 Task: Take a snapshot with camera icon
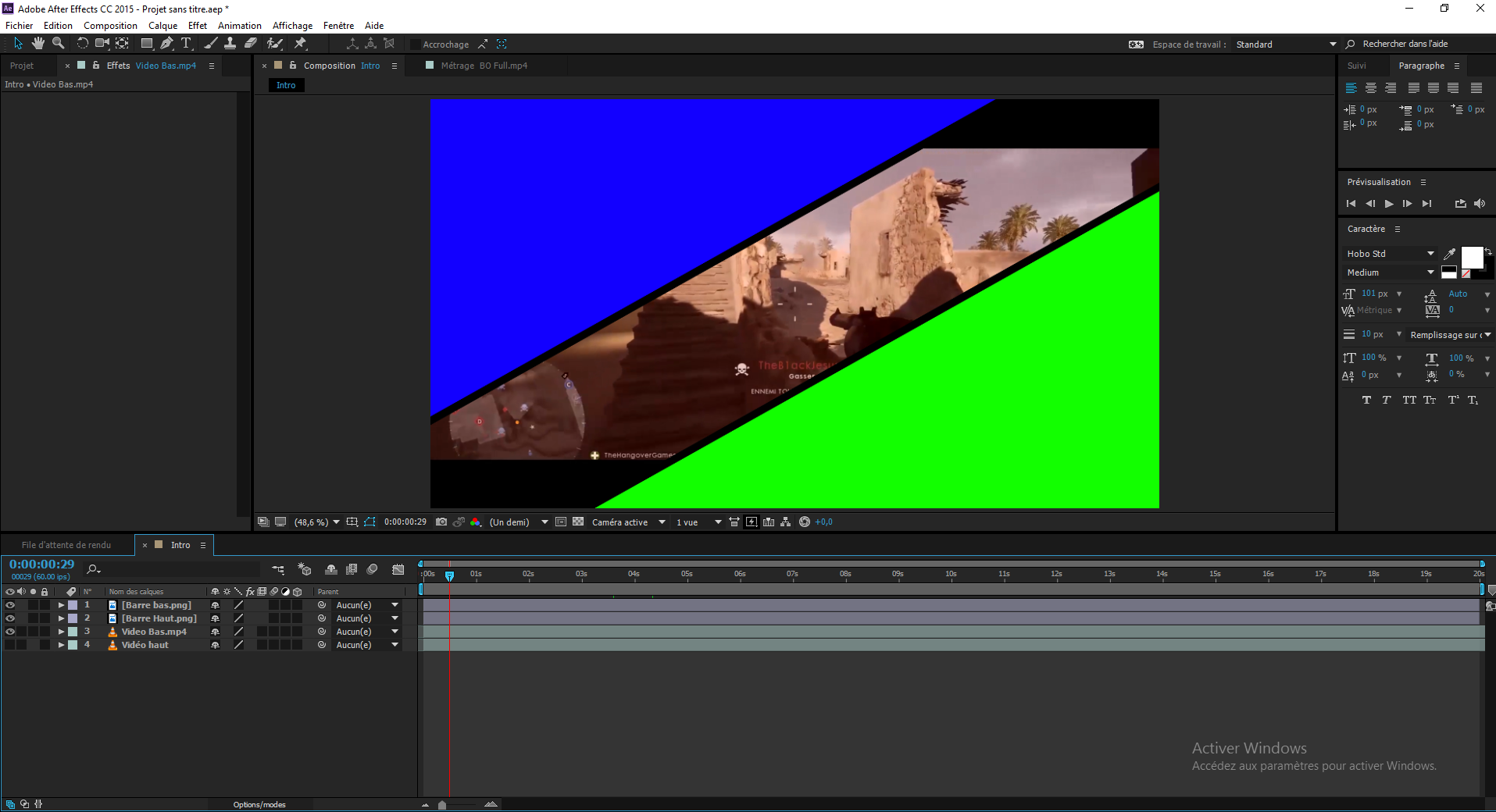tap(441, 522)
